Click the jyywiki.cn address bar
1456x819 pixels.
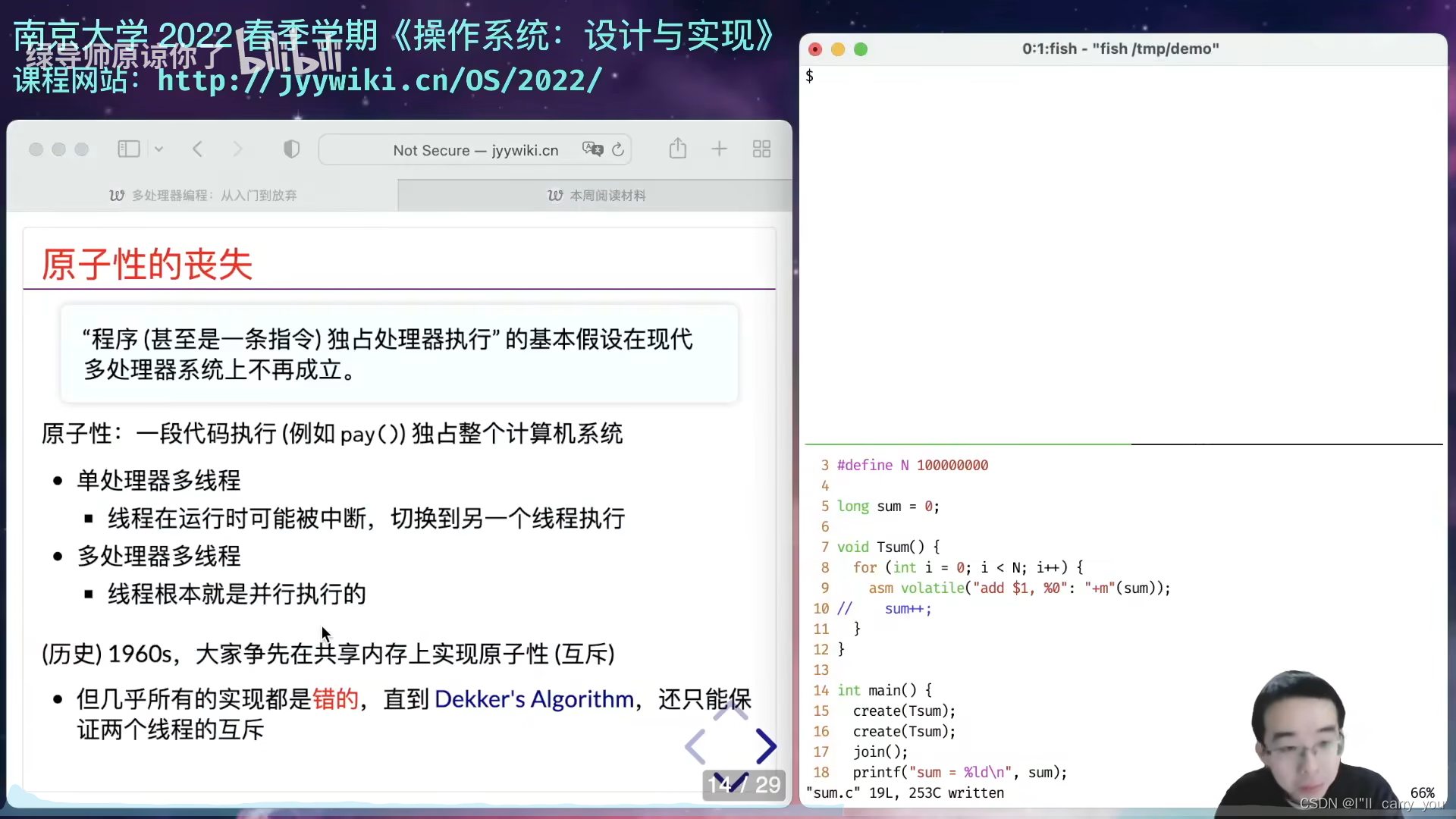[x=477, y=149]
